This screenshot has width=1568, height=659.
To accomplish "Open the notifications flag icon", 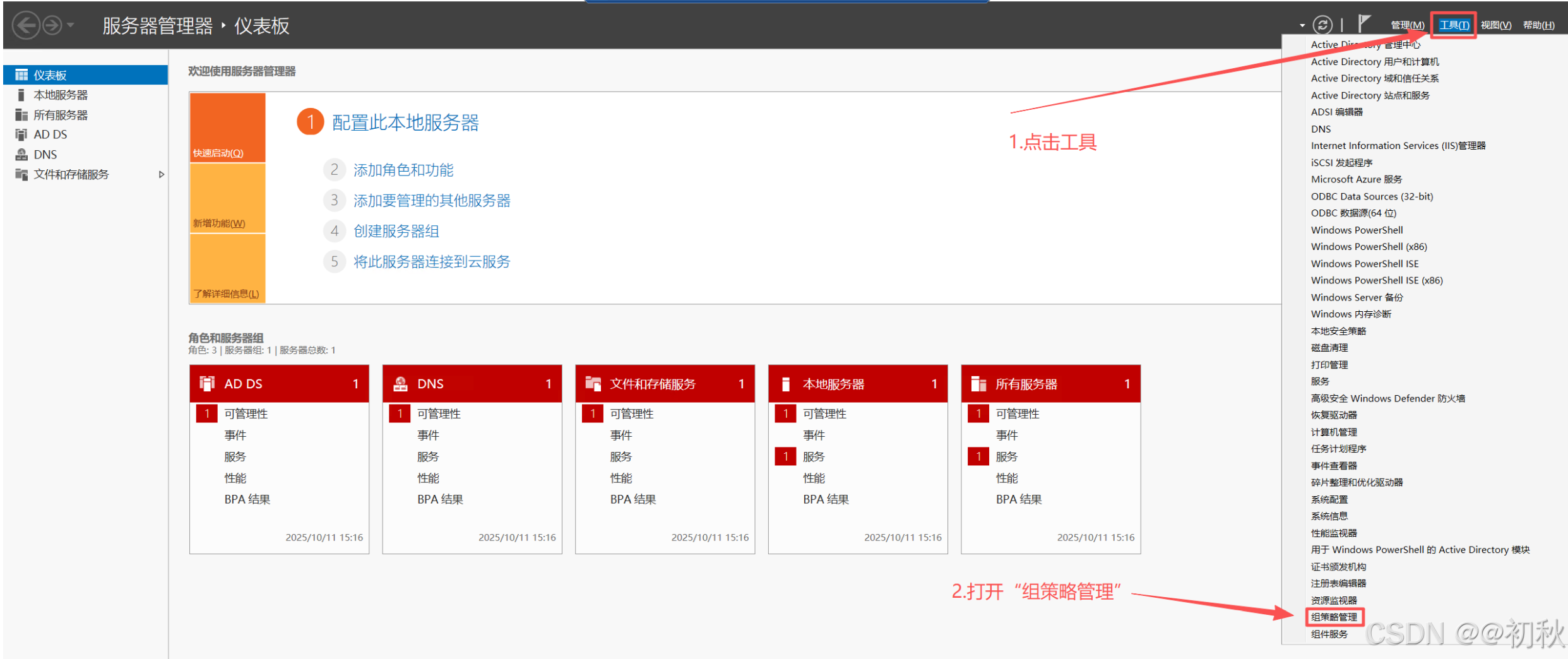I will 1363,24.
